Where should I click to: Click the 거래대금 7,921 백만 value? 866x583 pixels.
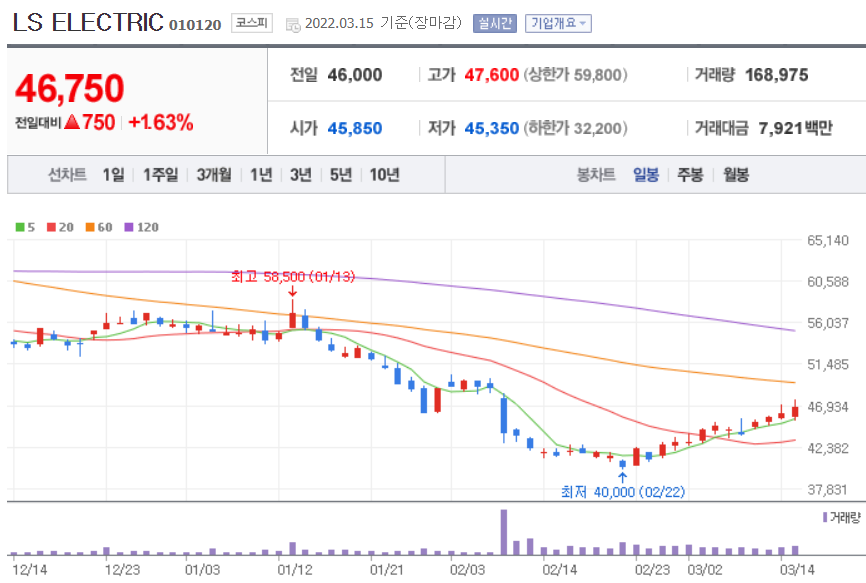pos(795,128)
